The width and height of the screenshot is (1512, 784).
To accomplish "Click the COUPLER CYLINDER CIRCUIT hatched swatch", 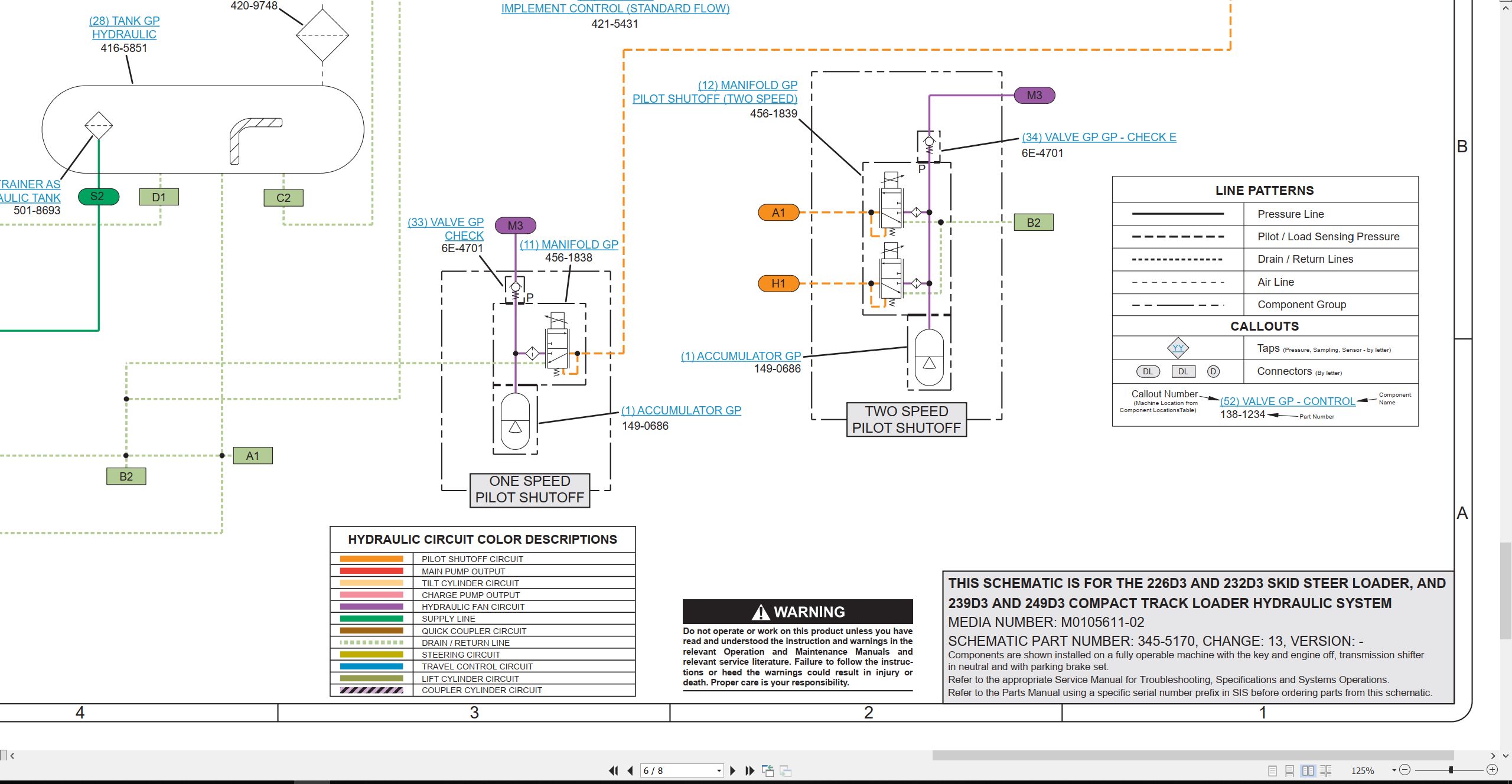I will click(x=372, y=690).
